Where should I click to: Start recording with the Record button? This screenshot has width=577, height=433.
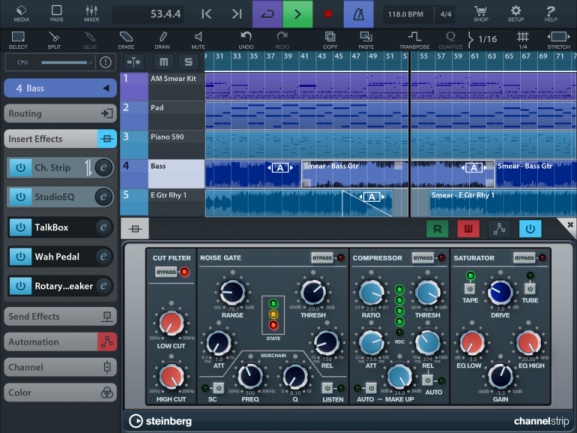point(328,14)
